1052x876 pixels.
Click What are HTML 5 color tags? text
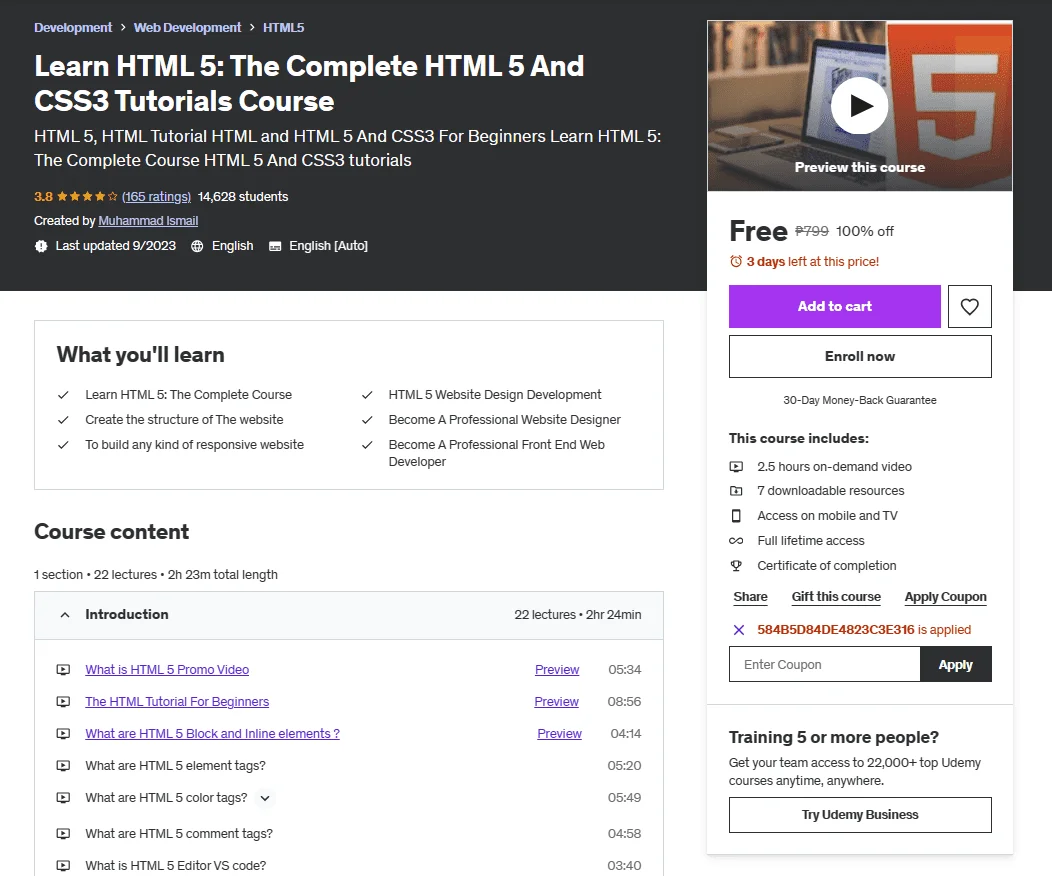coord(166,798)
